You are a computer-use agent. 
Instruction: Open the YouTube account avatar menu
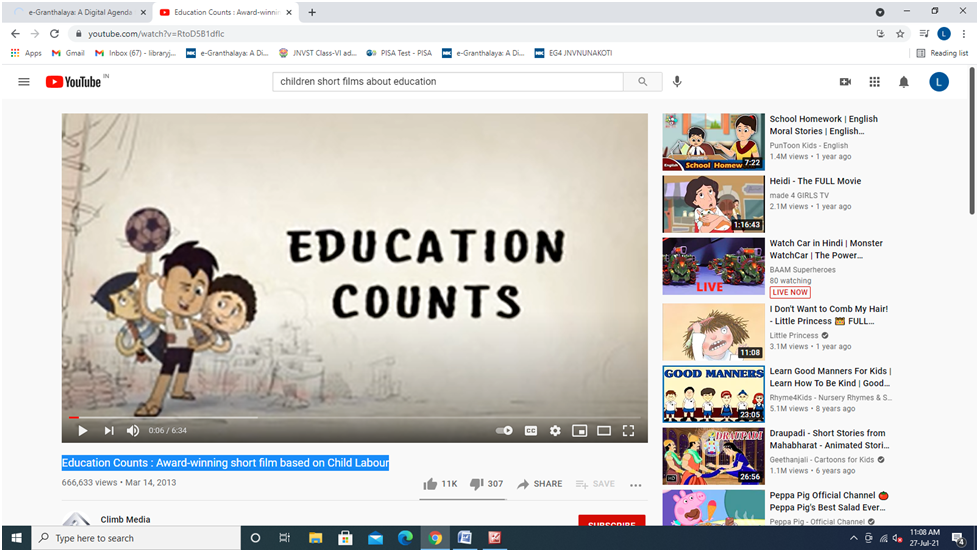pos(939,82)
